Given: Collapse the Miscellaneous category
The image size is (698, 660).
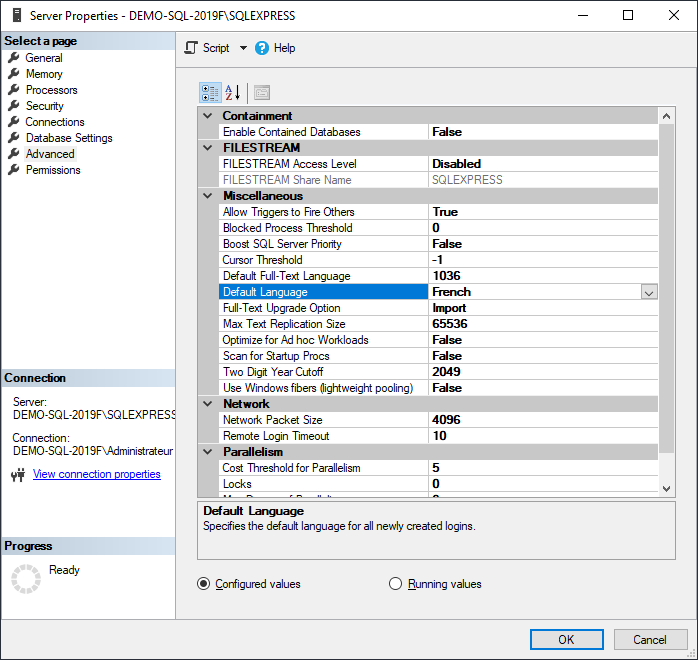Looking at the screenshot, I should (x=207, y=196).
